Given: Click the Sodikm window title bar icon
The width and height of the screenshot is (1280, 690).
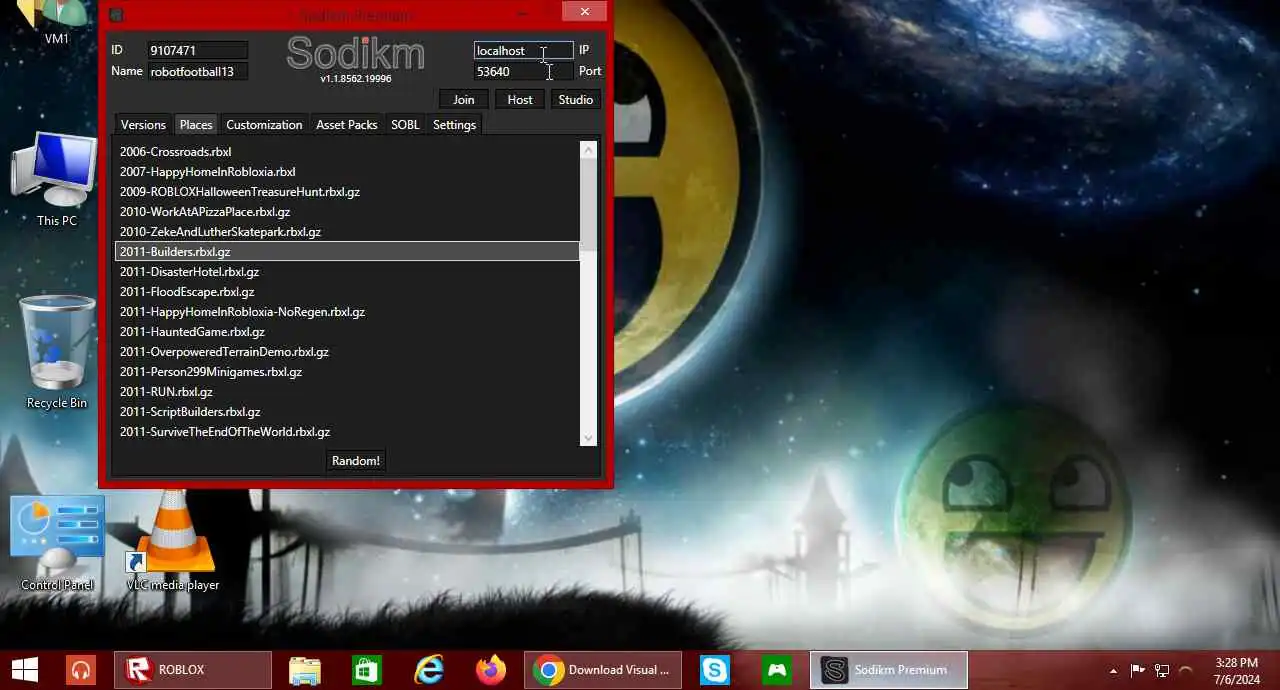Looking at the screenshot, I should 117,15.
